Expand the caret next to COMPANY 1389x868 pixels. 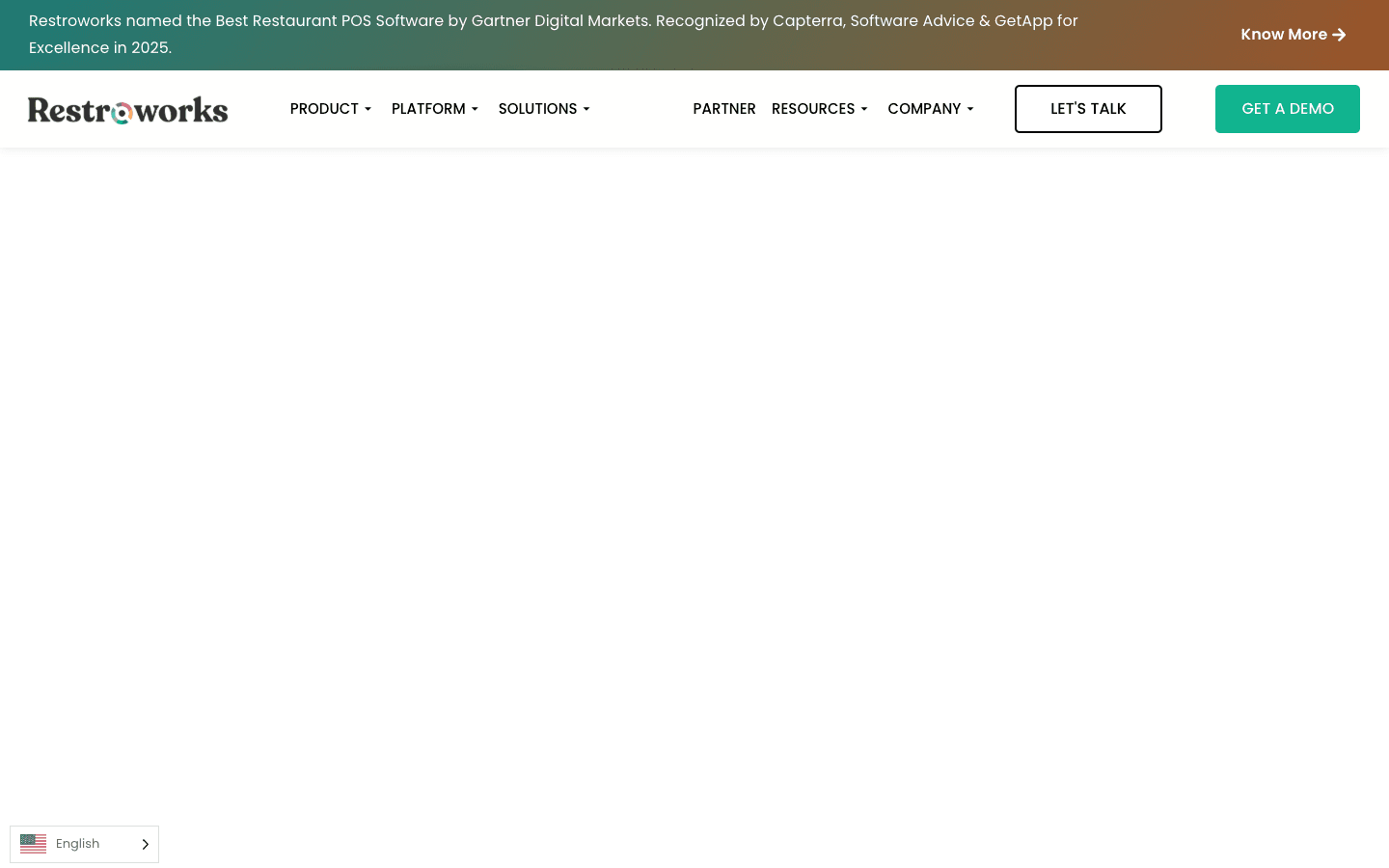coord(970,110)
